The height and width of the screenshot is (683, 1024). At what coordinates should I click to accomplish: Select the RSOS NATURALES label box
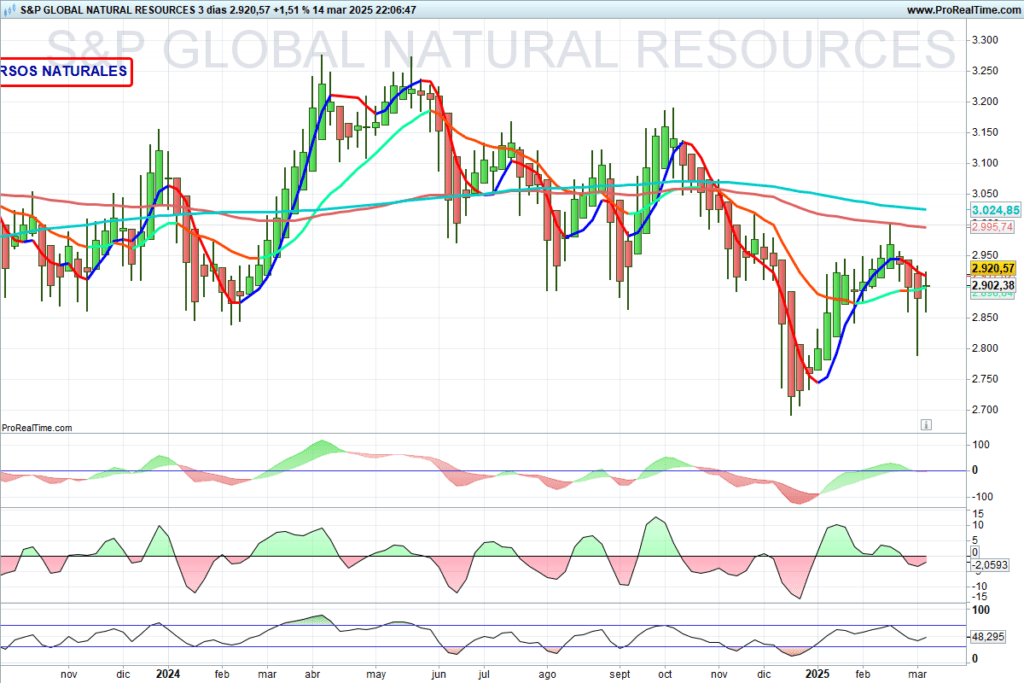(66, 71)
